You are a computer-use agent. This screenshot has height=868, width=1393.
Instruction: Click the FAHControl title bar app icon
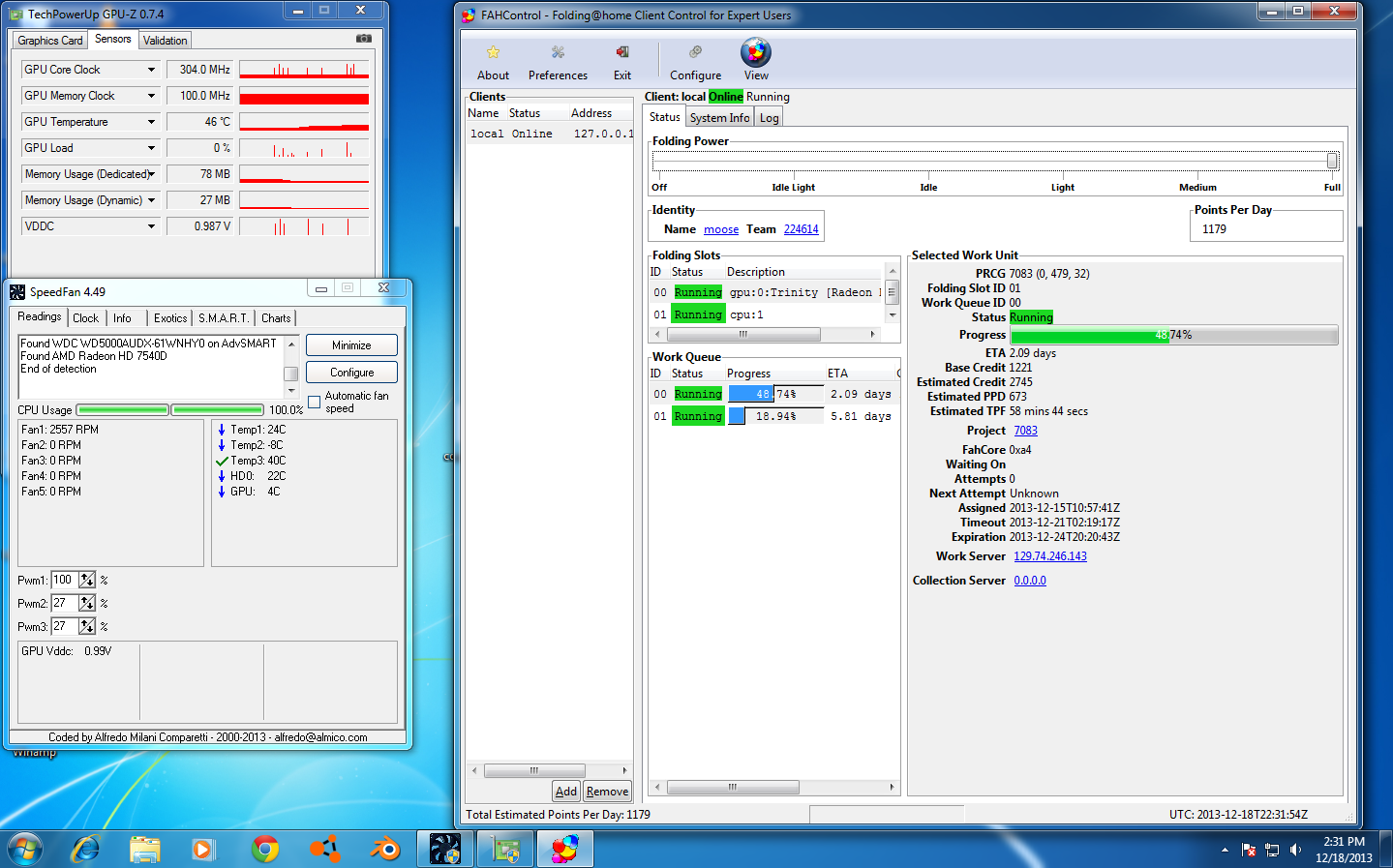469,15
